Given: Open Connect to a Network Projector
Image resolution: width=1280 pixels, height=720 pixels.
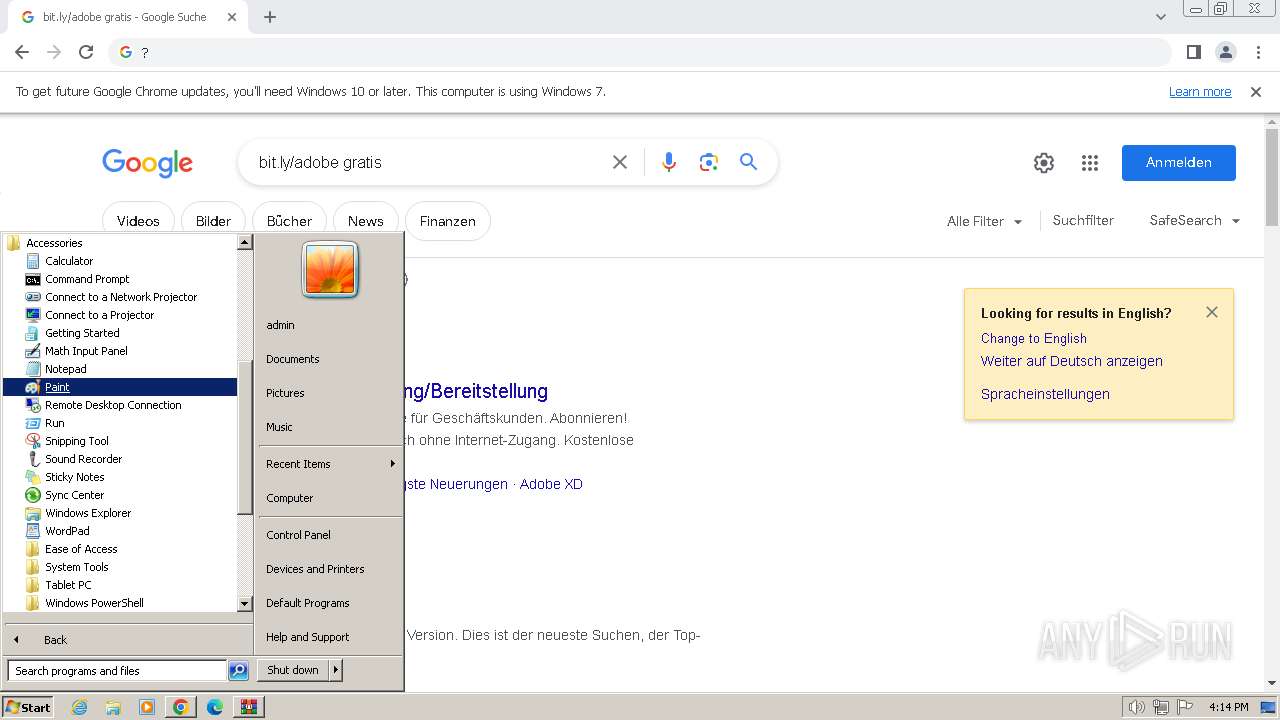Looking at the screenshot, I should pos(121,297).
